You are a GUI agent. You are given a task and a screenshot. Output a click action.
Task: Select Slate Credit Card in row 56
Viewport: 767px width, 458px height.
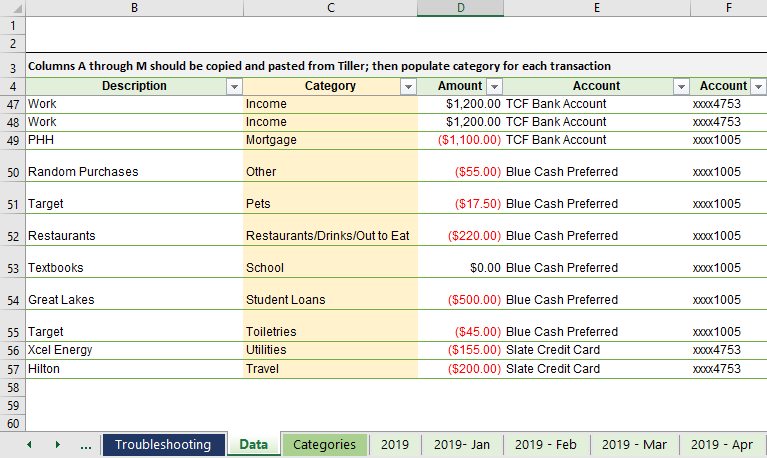coord(597,350)
